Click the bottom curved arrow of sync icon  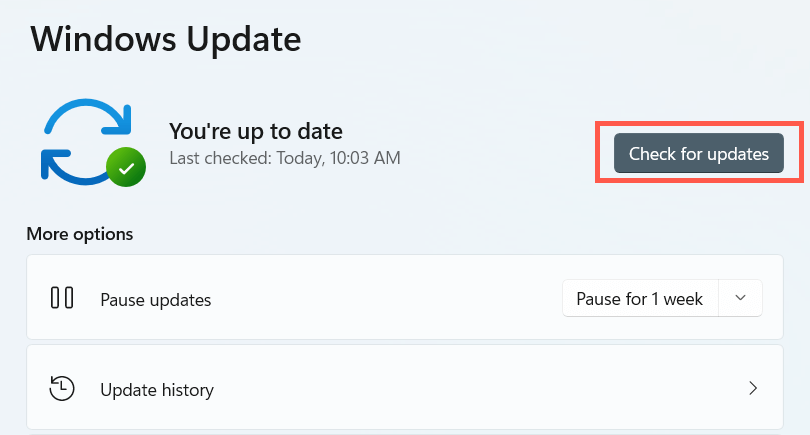(72, 173)
